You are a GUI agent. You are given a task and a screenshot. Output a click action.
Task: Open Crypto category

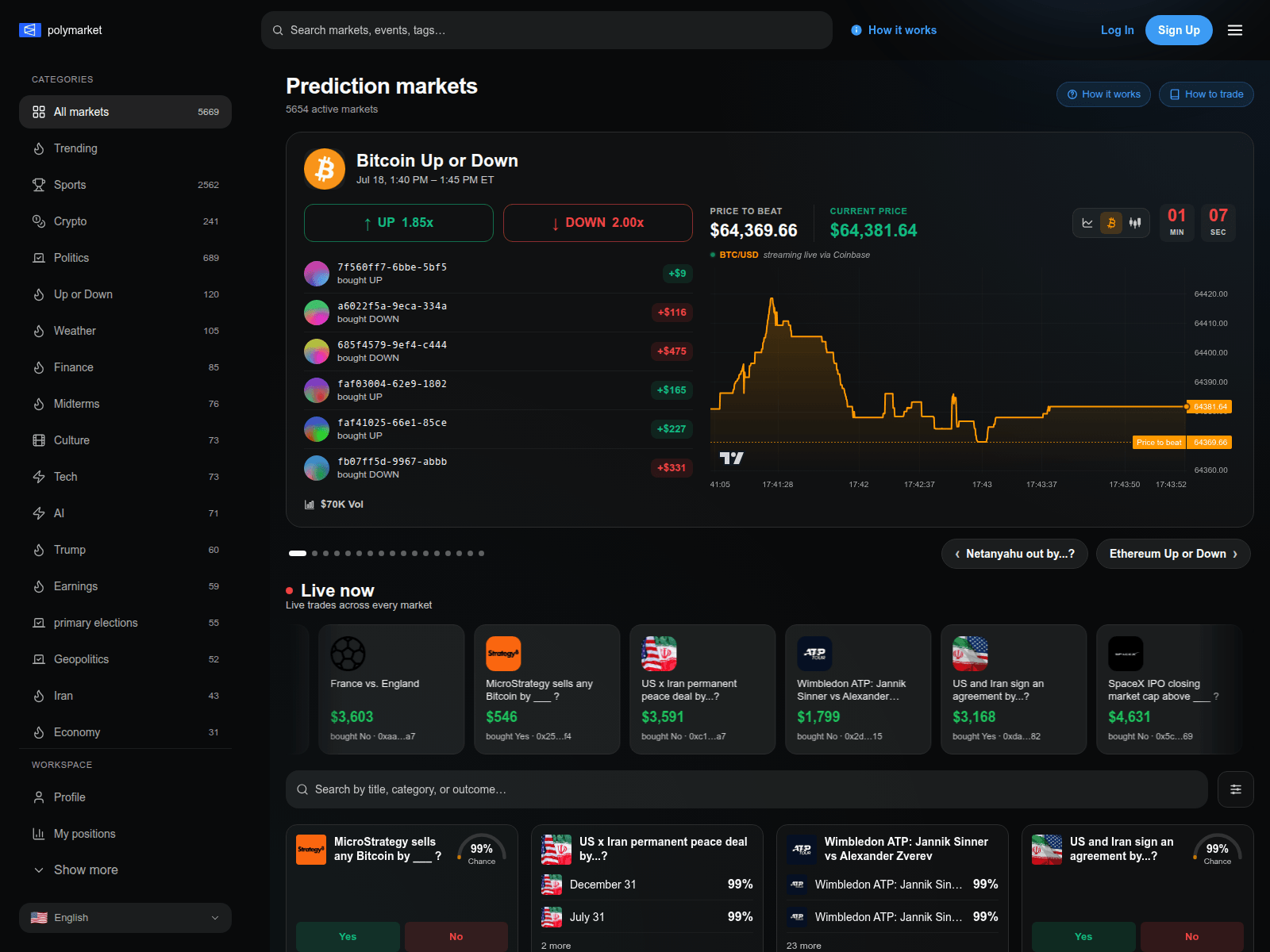click(125, 221)
